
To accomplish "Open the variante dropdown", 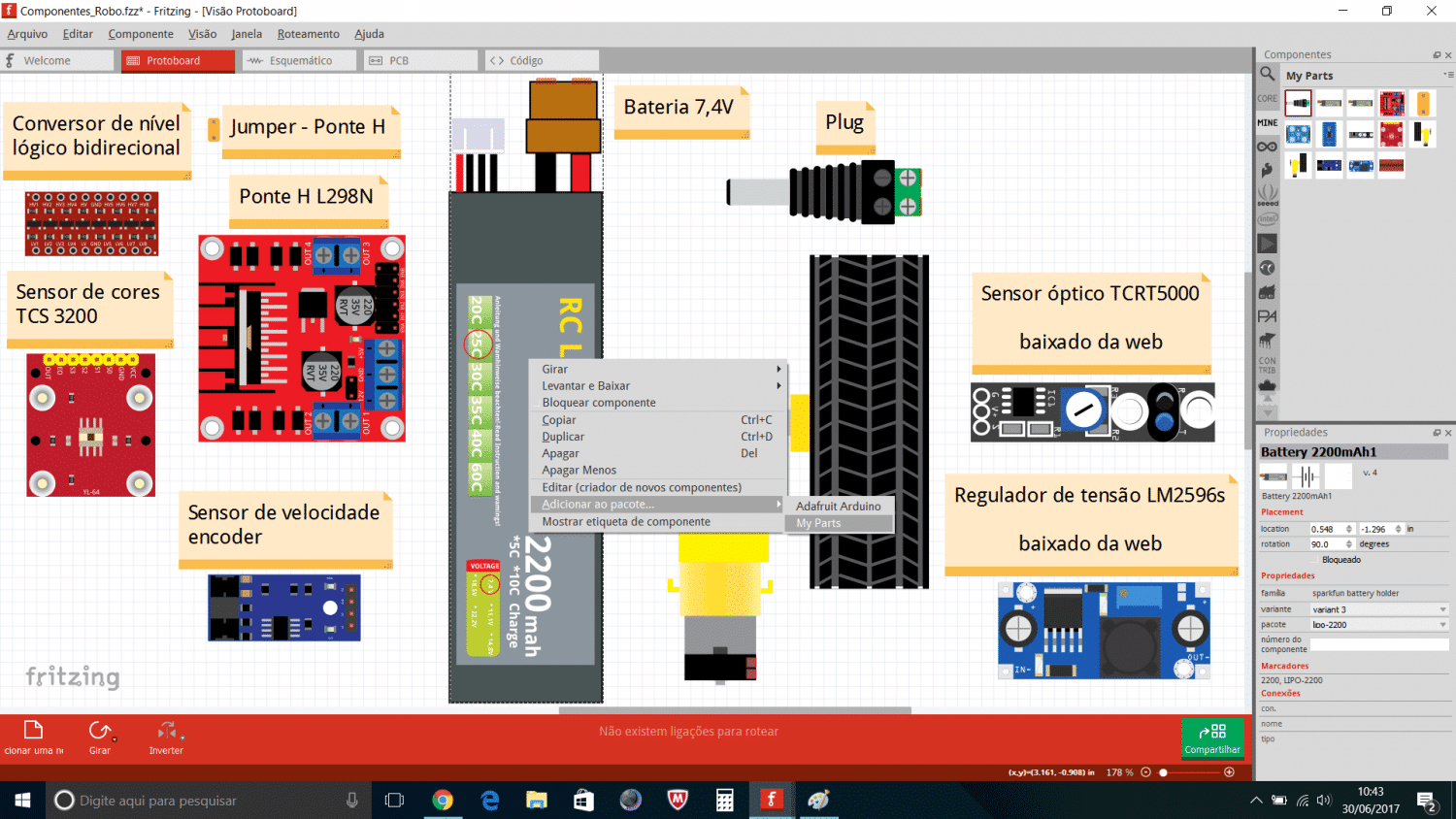I will tap(1379, 609).
